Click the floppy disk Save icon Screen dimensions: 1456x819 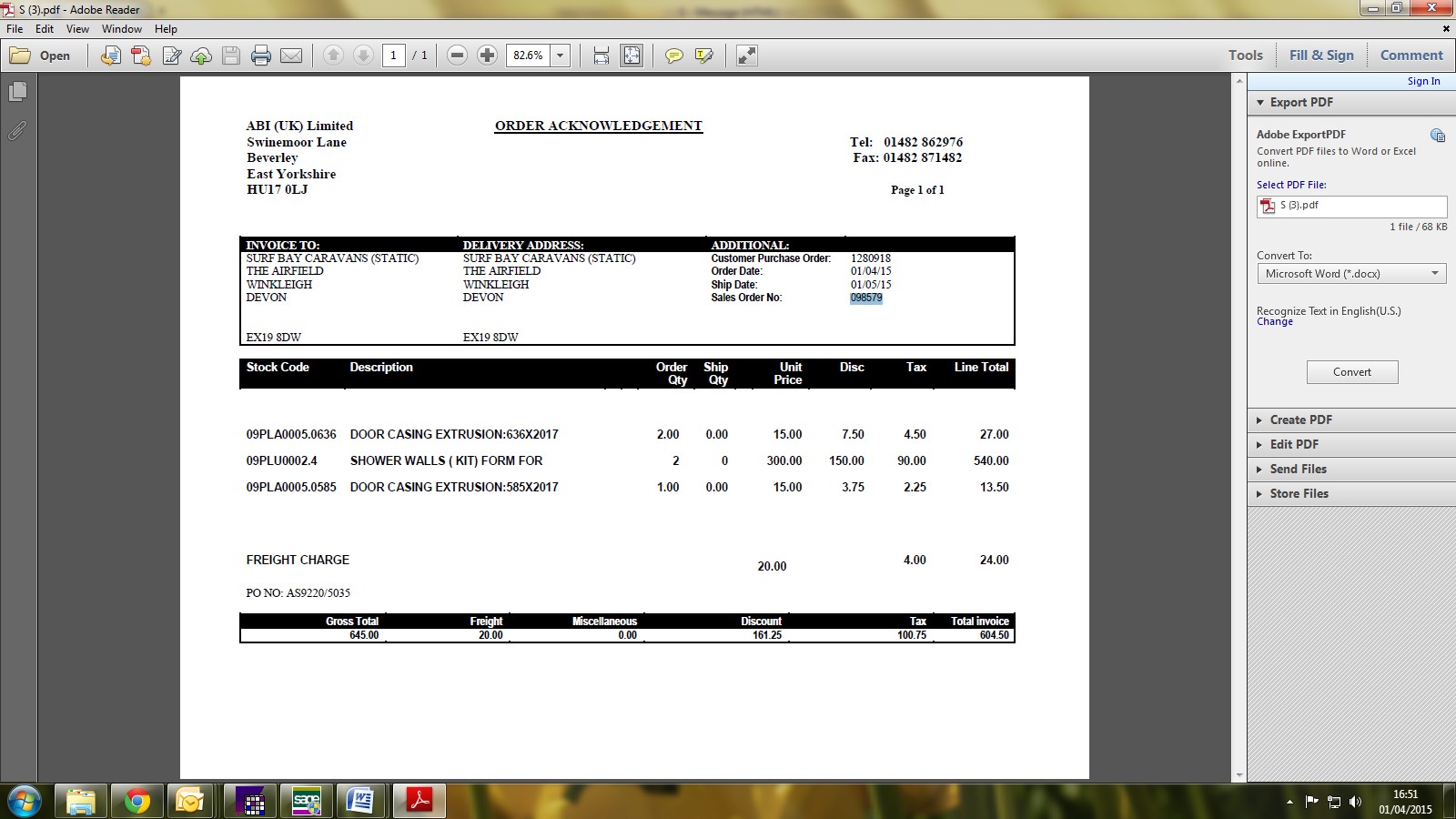tap(231, 56)
